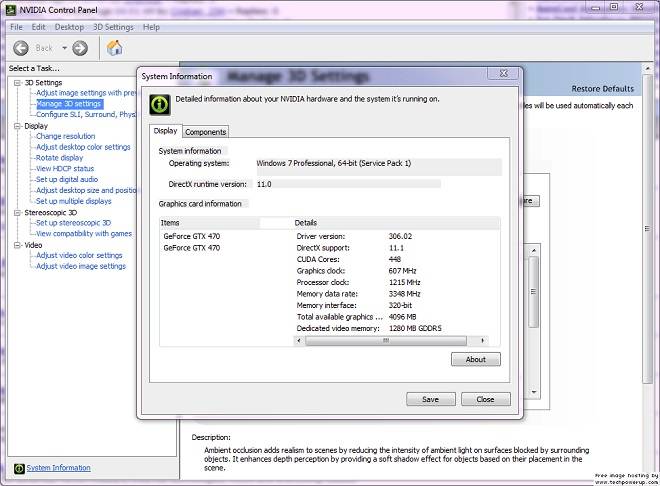Open the Help menu
The image size is (660, 486).
click(x=151, y=27)
